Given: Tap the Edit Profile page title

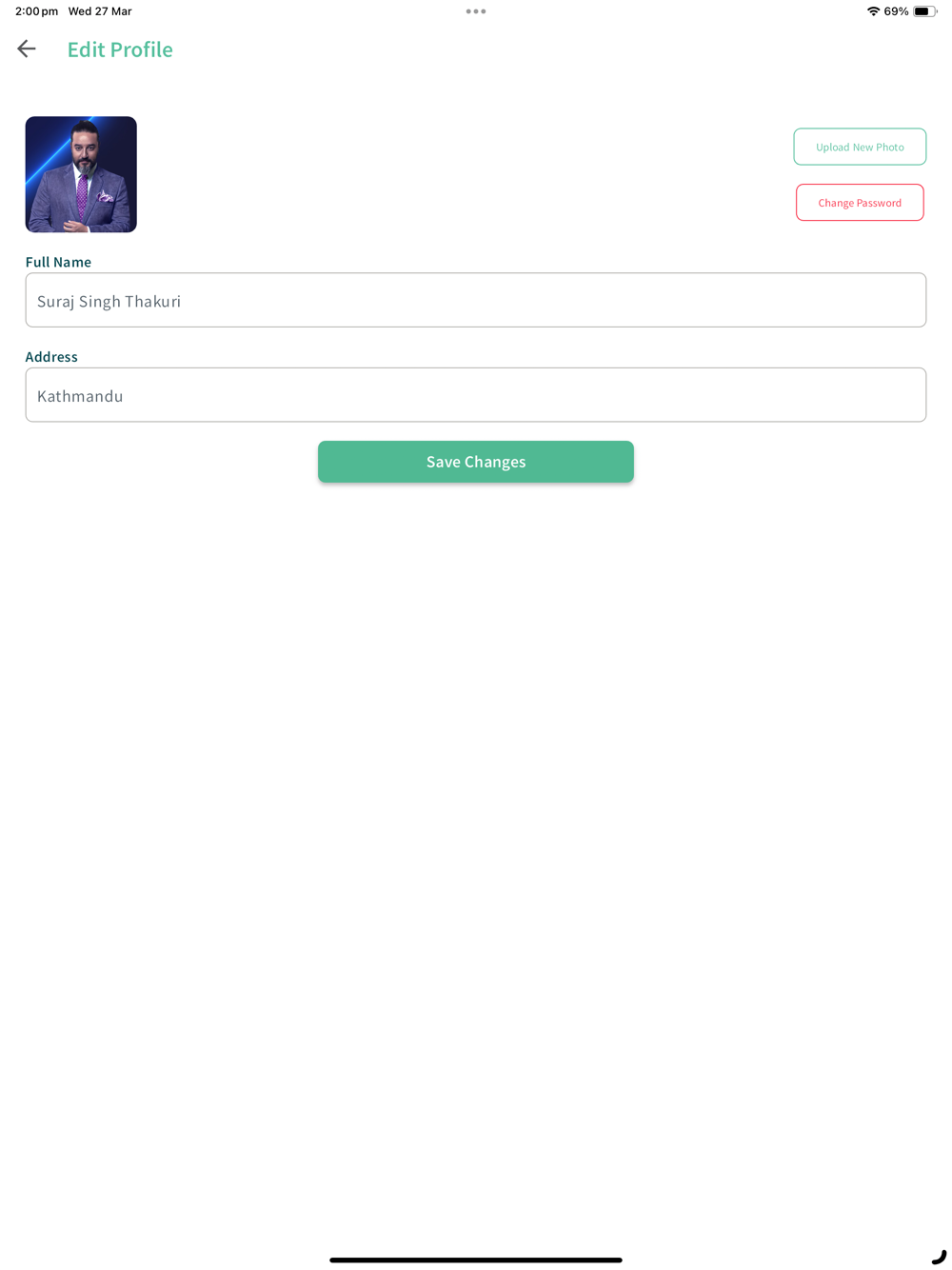Looking at the screenshot, I should pyautogui.click(x=120, y=50).
